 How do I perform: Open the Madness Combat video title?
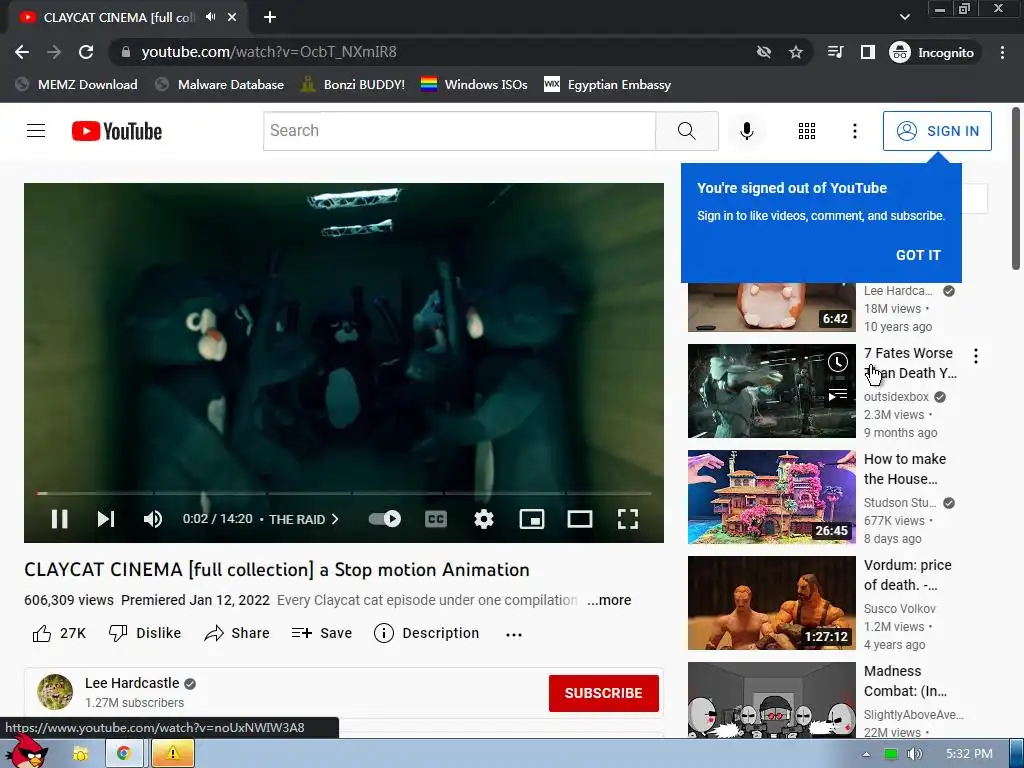pos(905,681)
